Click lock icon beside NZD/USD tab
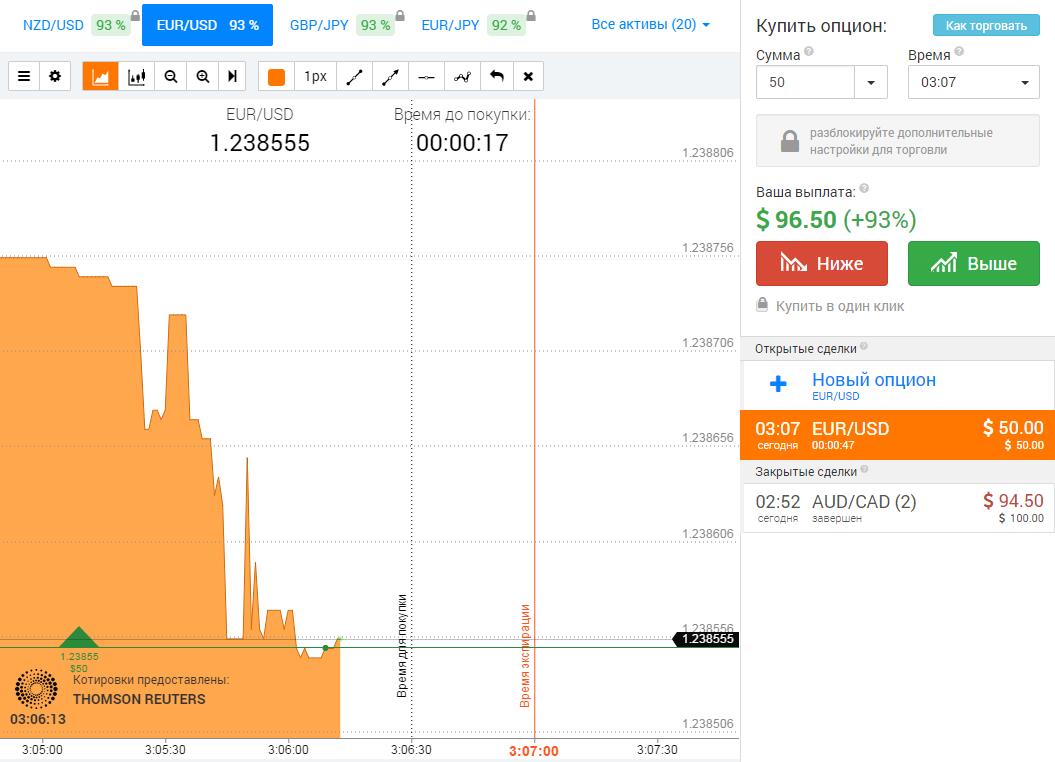Screen dimensions: 1055x762 (135, 15)
